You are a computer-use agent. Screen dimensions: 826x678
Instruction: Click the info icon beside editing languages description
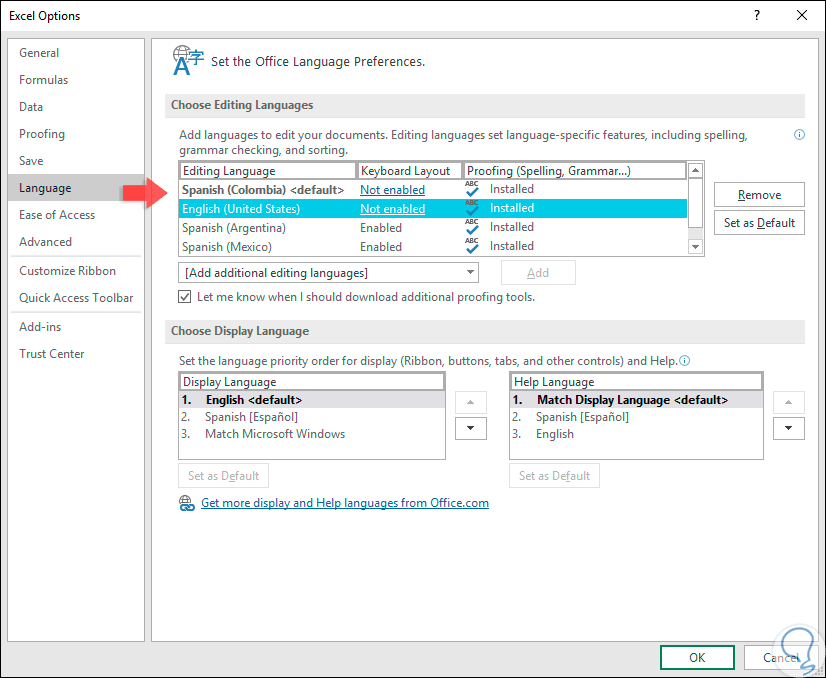799,135
